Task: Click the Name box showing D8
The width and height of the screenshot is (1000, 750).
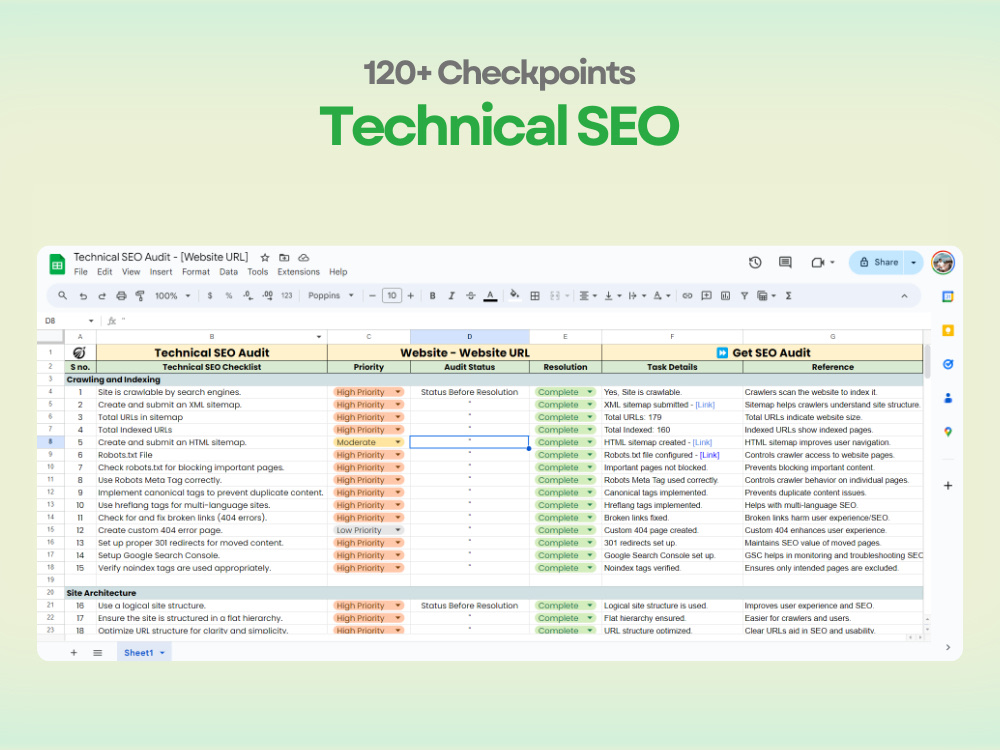Action: point(70,321)
